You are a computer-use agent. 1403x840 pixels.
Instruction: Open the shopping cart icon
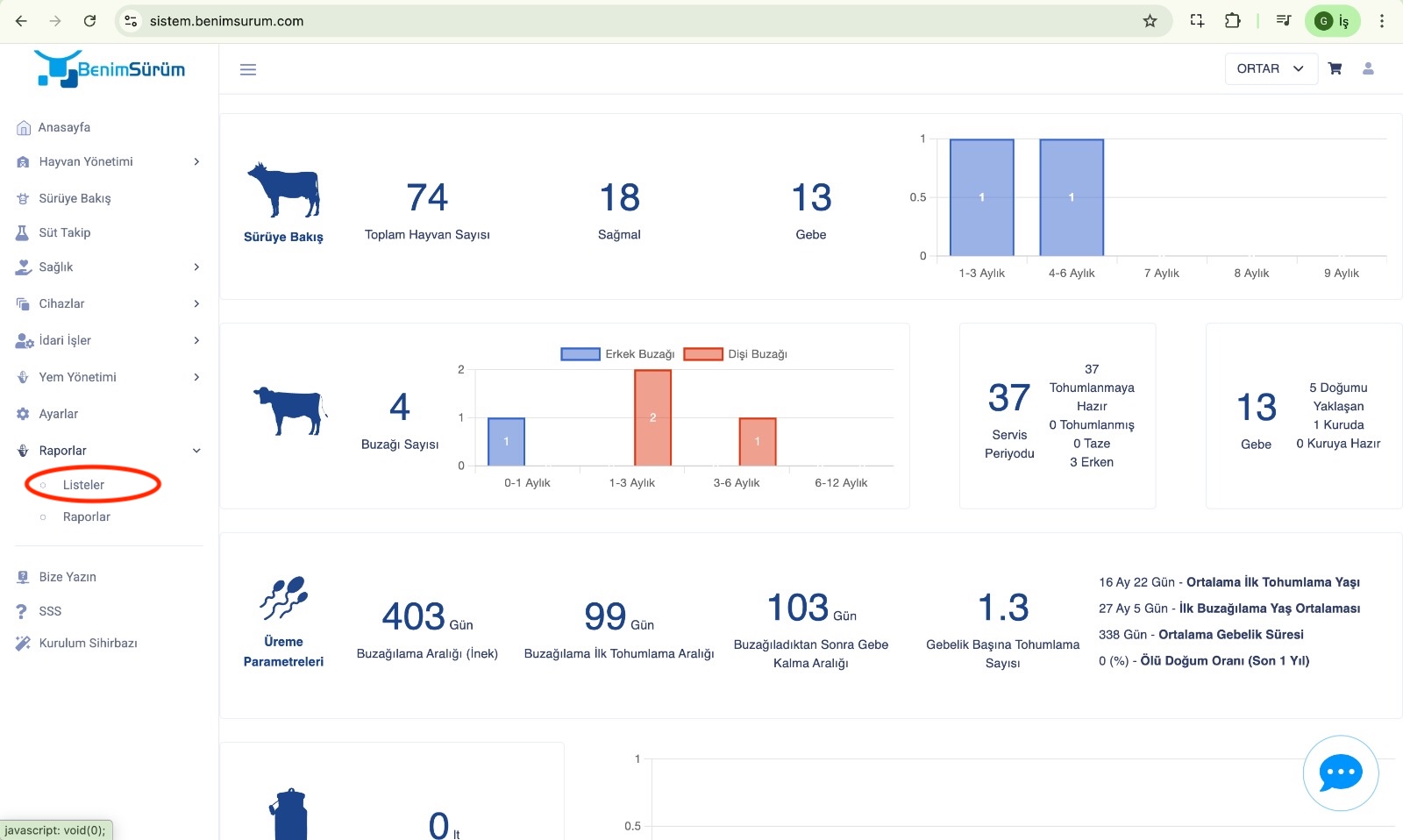[1335, 68]
